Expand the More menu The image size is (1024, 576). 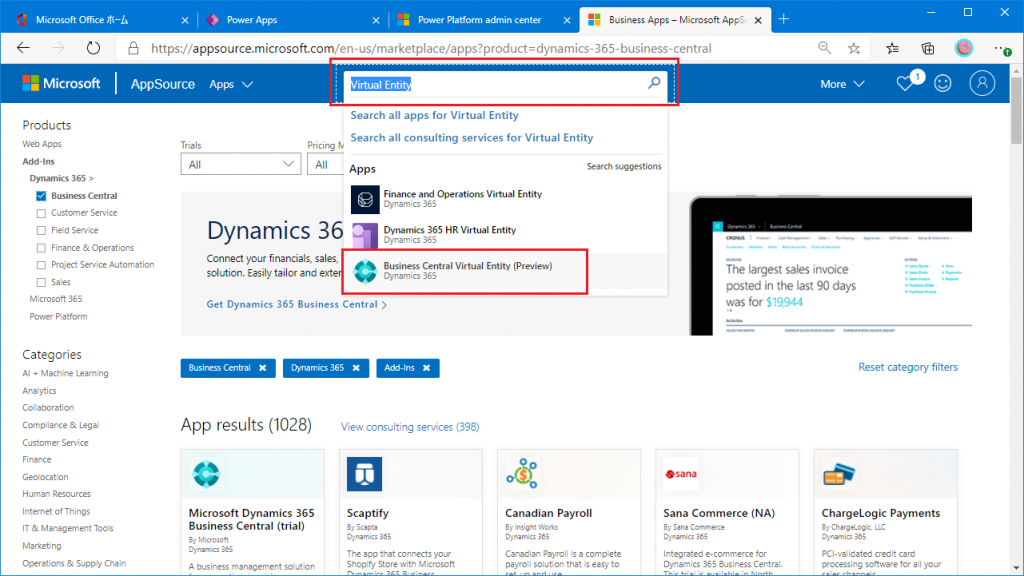pos(842,84)
